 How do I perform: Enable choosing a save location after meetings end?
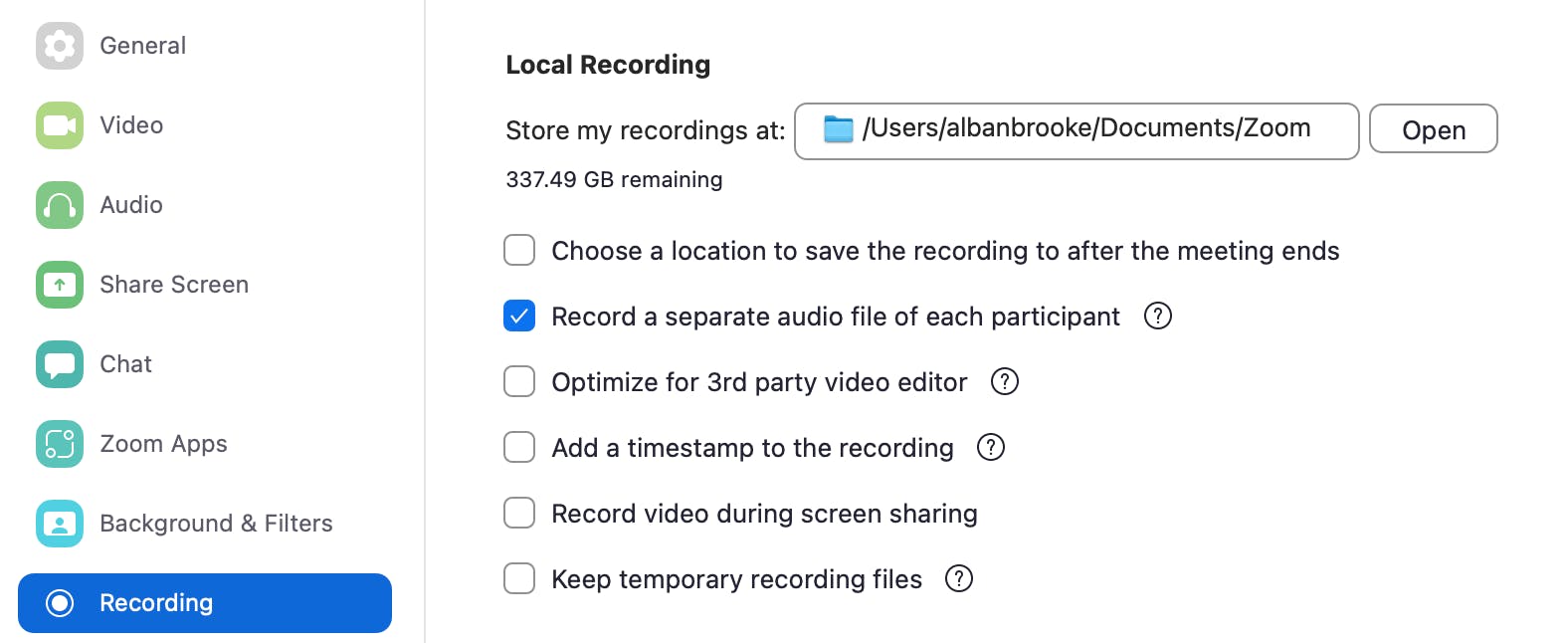click(518, 250)
